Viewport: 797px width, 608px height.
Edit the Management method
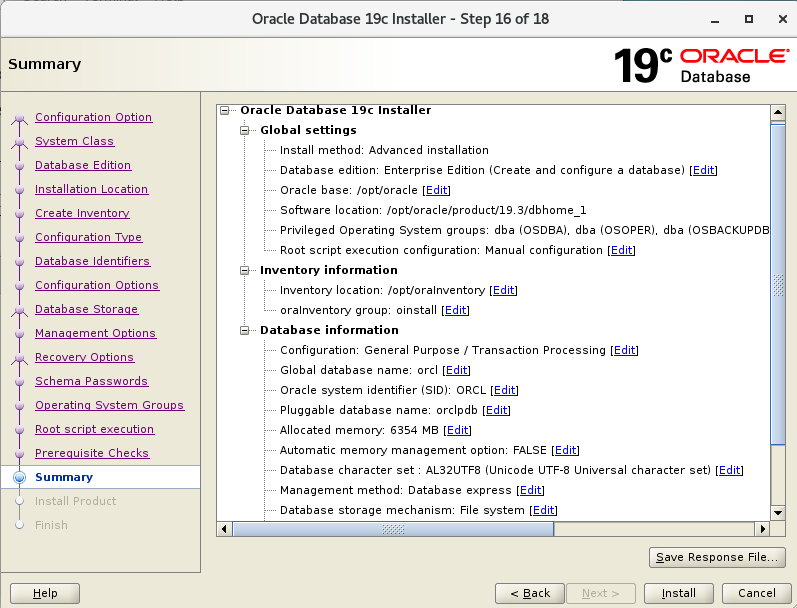click(531, 490)
